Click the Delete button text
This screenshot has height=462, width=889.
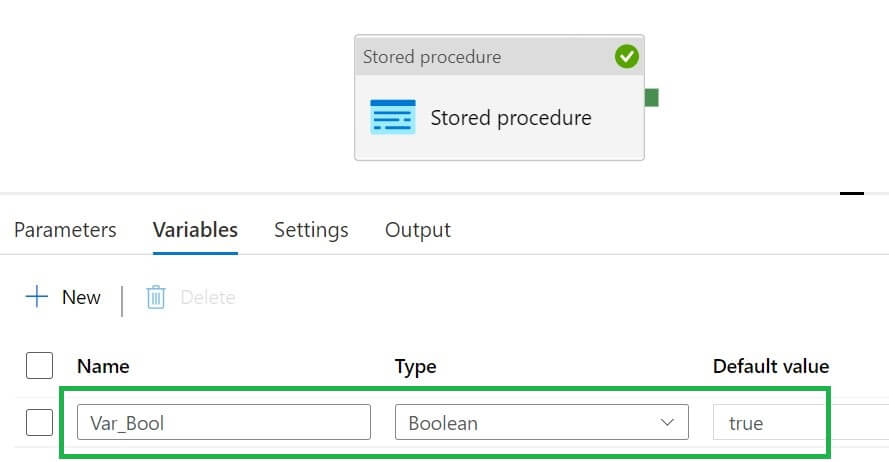[x=207, y=297]
